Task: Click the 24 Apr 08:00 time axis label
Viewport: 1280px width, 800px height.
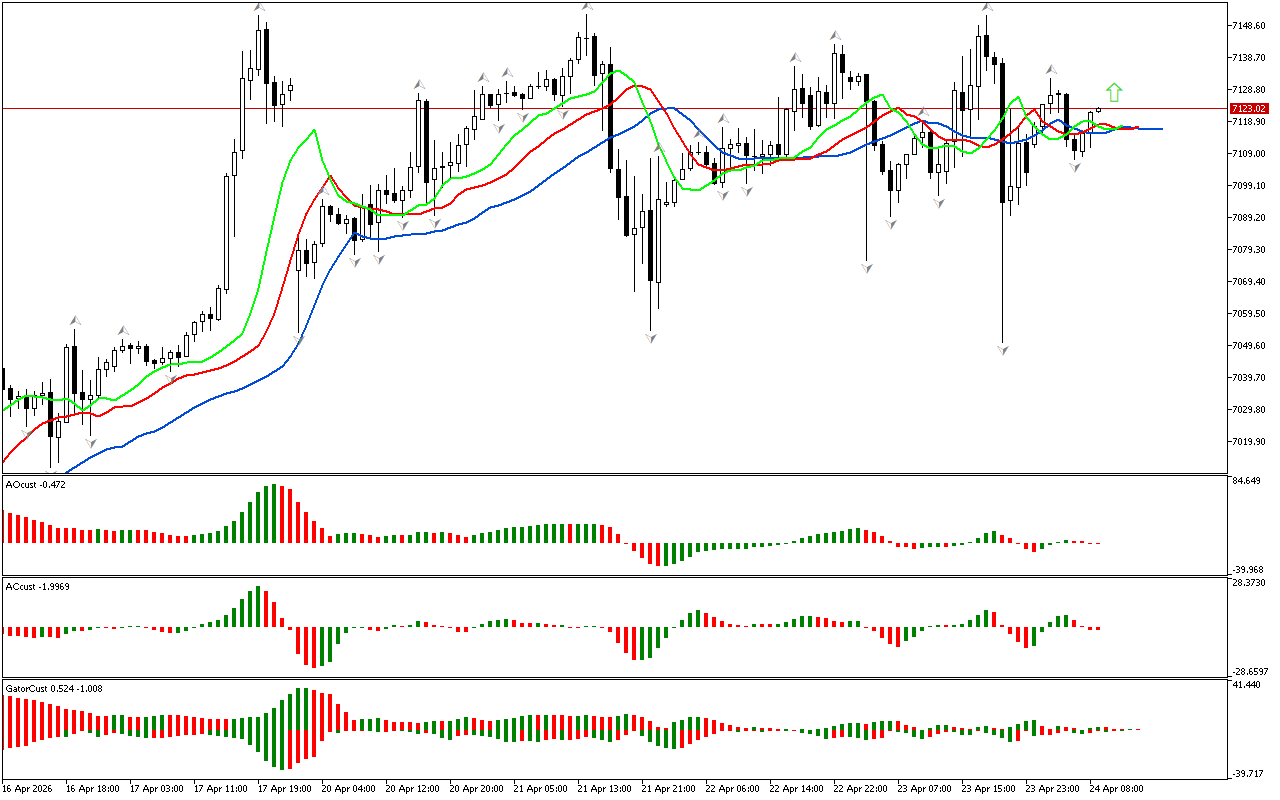Action: pos(1116,788)
